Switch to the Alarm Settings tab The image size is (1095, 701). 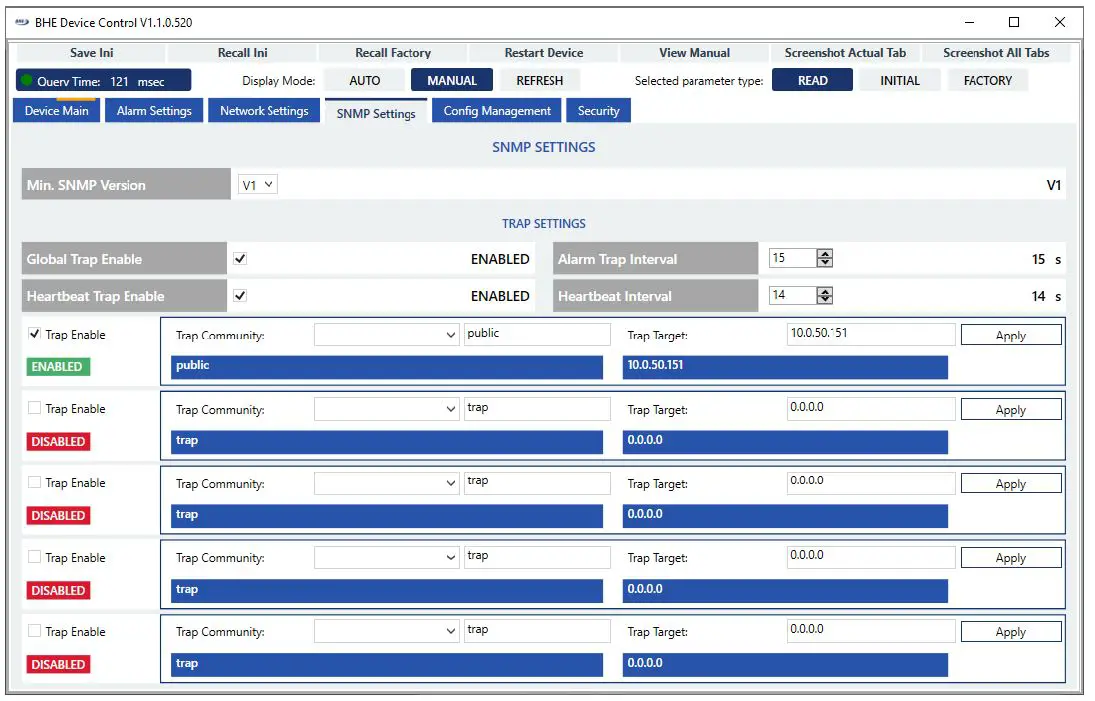tap(154, 111)
